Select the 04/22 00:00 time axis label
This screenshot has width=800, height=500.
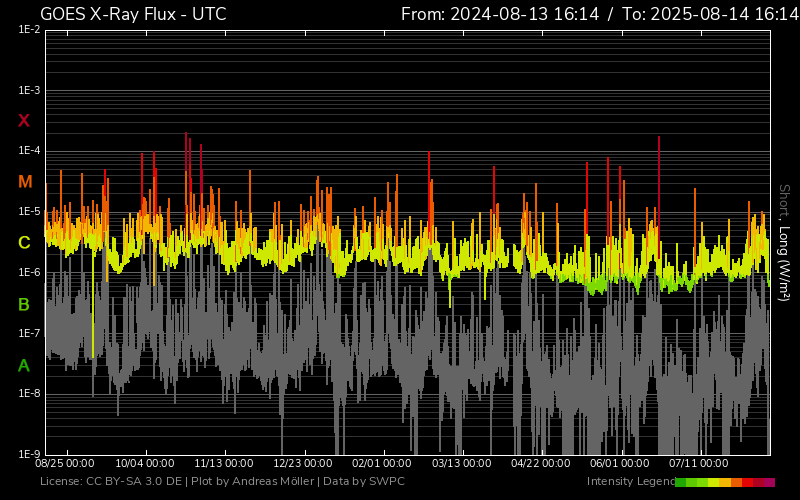click(x=540, y=464)
